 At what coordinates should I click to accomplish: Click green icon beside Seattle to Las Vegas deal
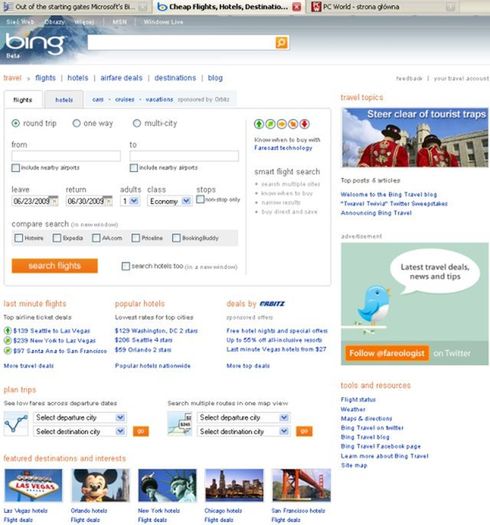click(7, 331)
